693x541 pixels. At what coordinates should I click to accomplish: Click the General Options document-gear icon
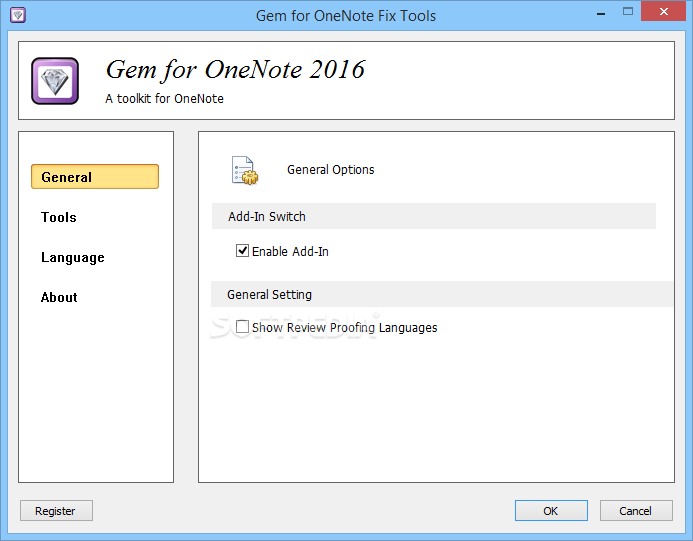[245, 170]
